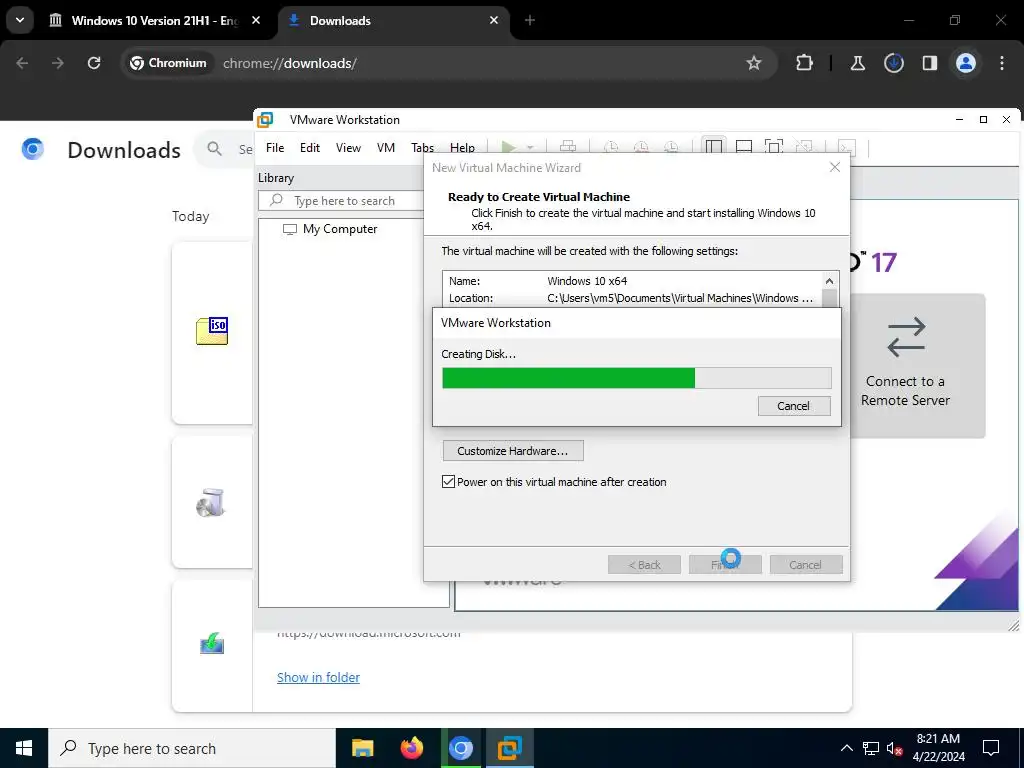Open the Chromium profile avatar
Screen dimensions: 1024x768
pos(966,63)
